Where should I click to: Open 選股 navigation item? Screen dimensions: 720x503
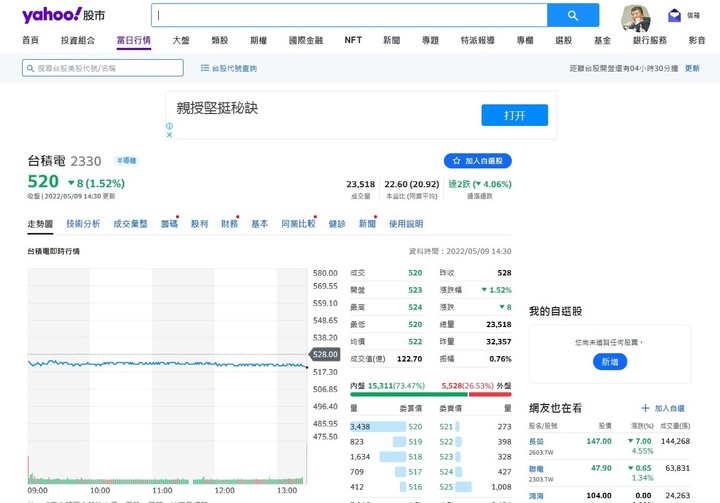tap(563, 40)
